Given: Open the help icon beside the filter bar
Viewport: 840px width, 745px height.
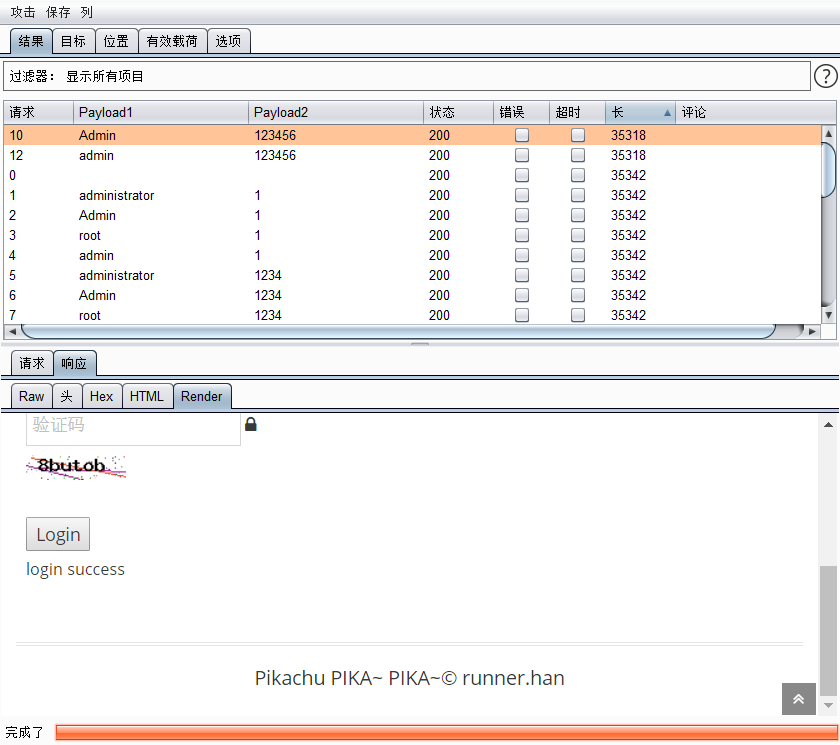Looking at the screenshot, I should click(825, 75).
